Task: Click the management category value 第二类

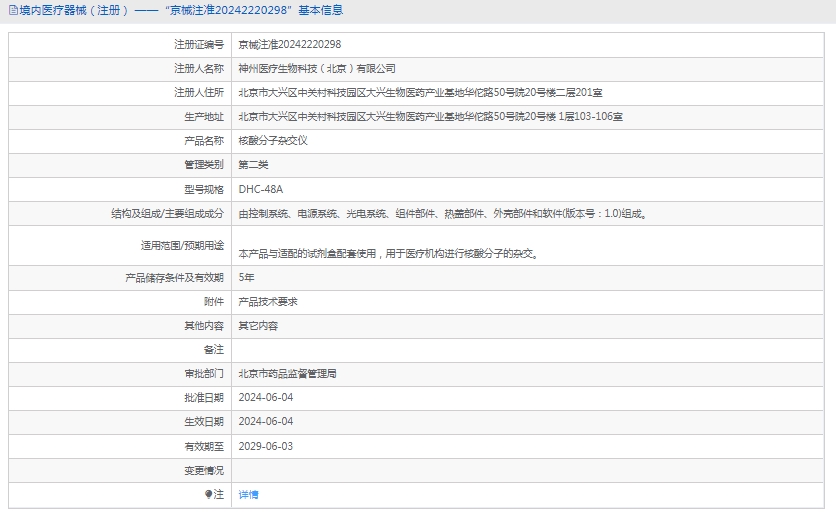Action: pos(253,165)
